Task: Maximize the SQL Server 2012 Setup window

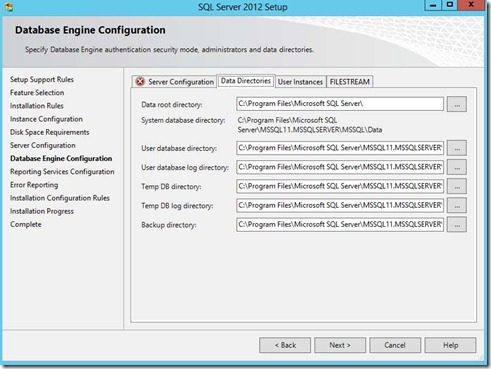Action: coord(450,5)
